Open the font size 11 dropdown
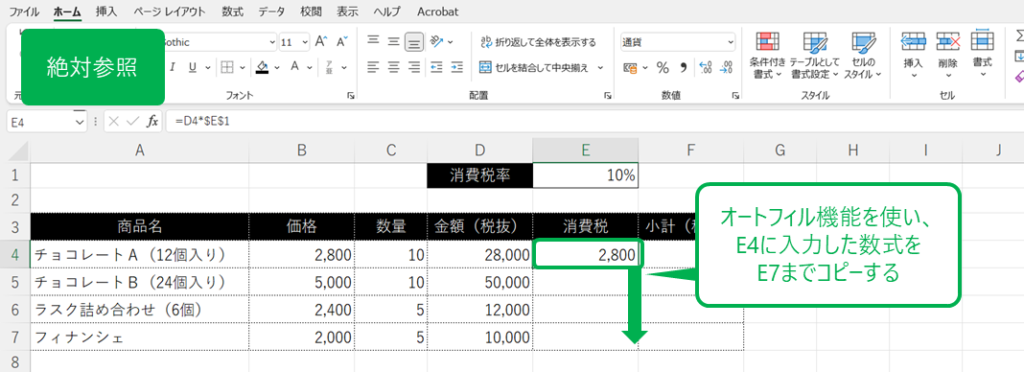1024x372 pixels. 306,42
